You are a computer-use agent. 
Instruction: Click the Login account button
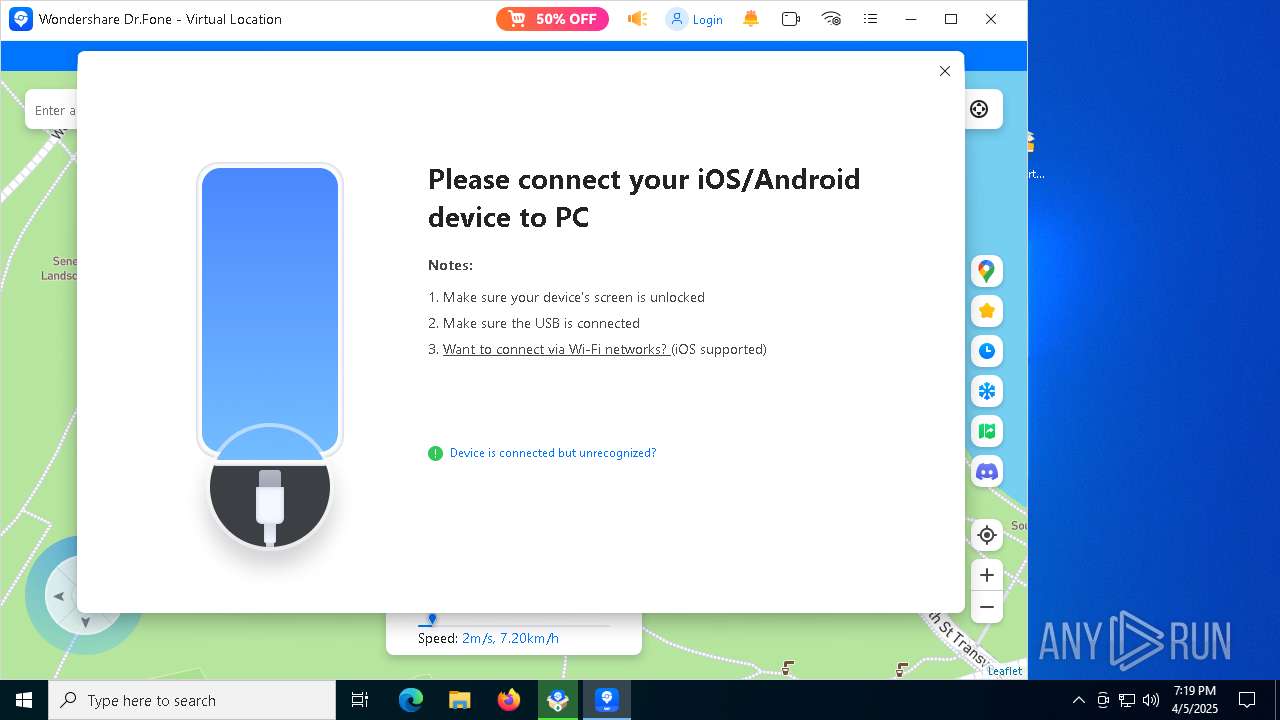pyautogui.click(x=694, y=19)
